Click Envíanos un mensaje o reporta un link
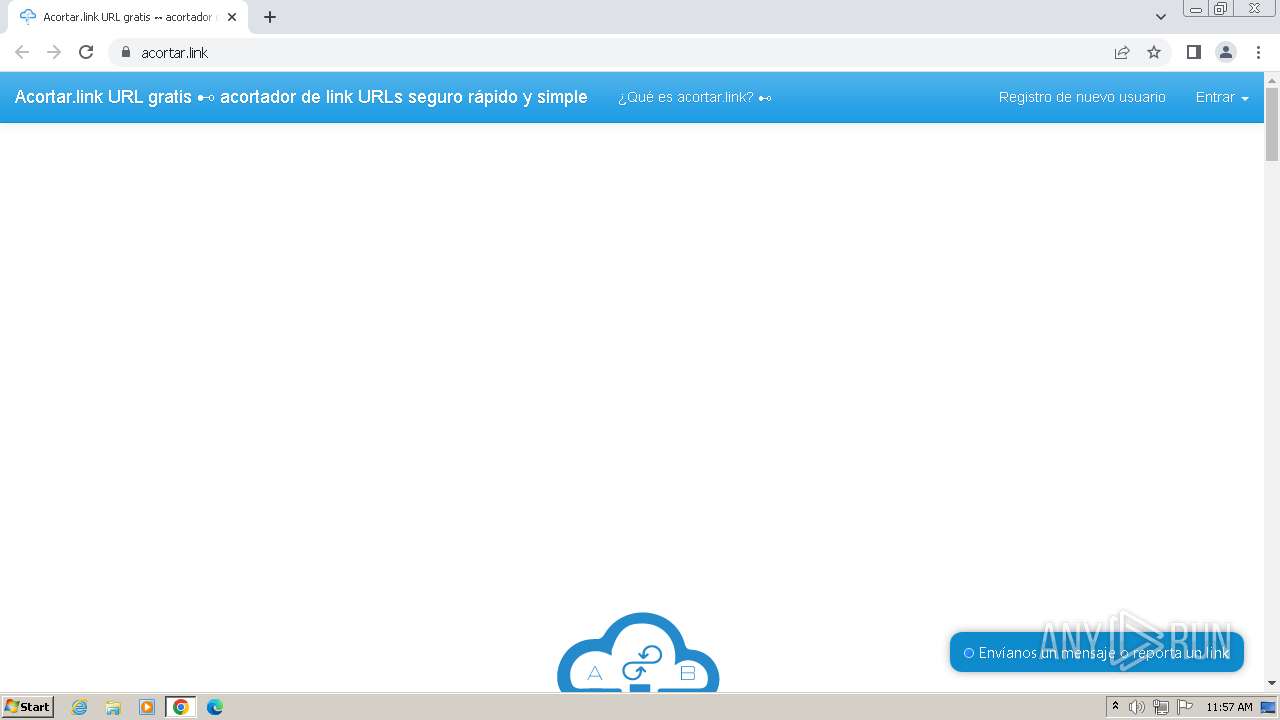The width and height of the screenshot is (1280, 720). click(x=1097, y=652)
